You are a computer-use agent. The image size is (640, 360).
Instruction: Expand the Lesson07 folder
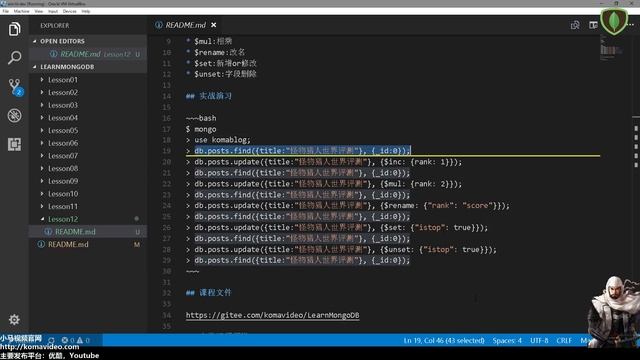coord(62,156)
